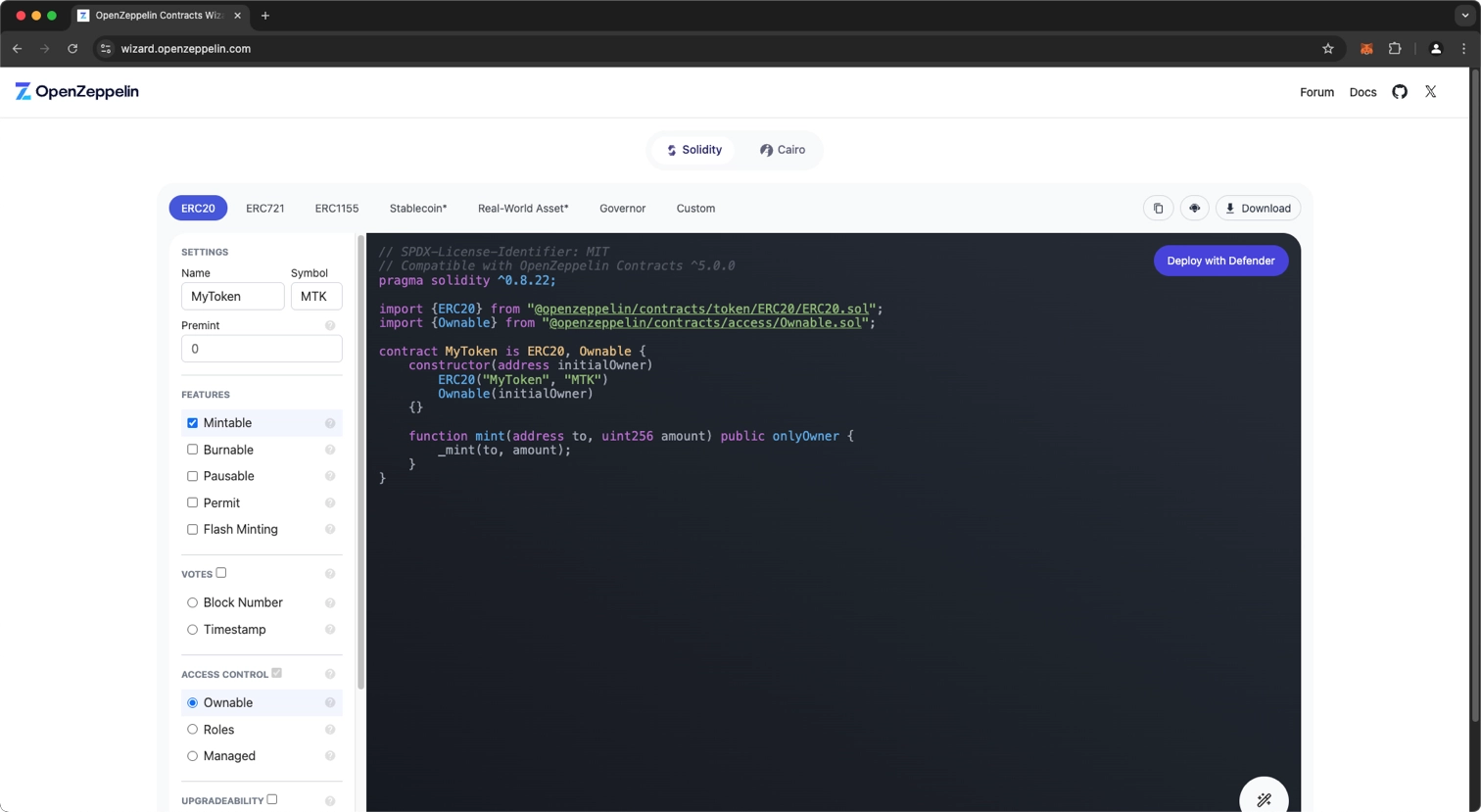The width and height of the screenshot is (1481, 812).
Task: Show help for Permit feature
Action: [330, 502]
